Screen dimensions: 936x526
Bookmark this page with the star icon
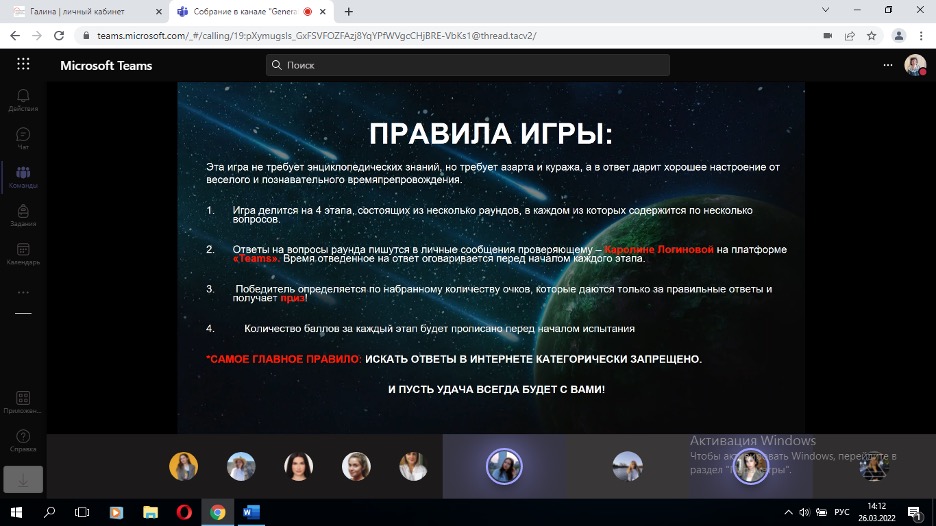click(871, 35)
